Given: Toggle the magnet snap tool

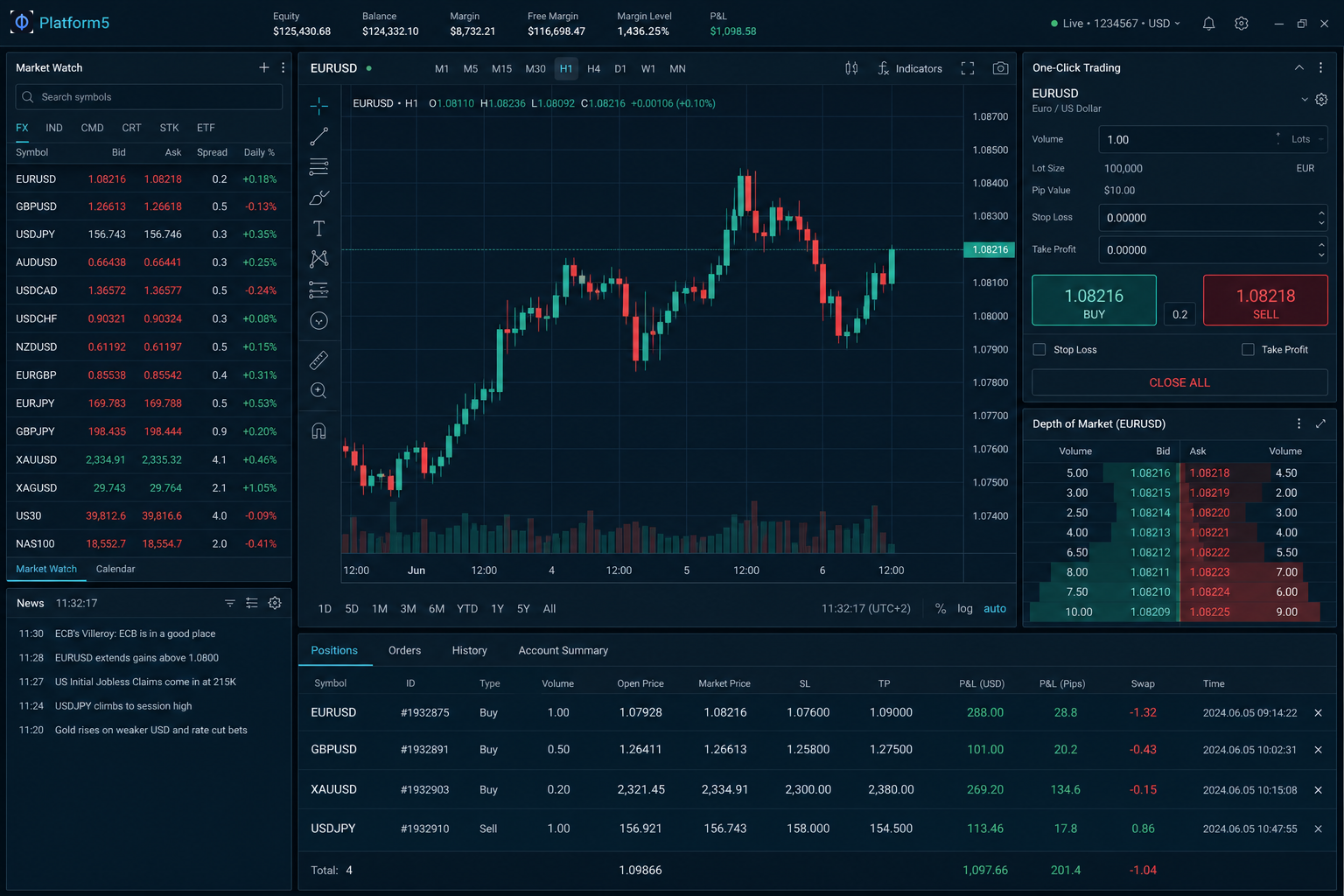Looking at the screenshot, I should [318, 430].
